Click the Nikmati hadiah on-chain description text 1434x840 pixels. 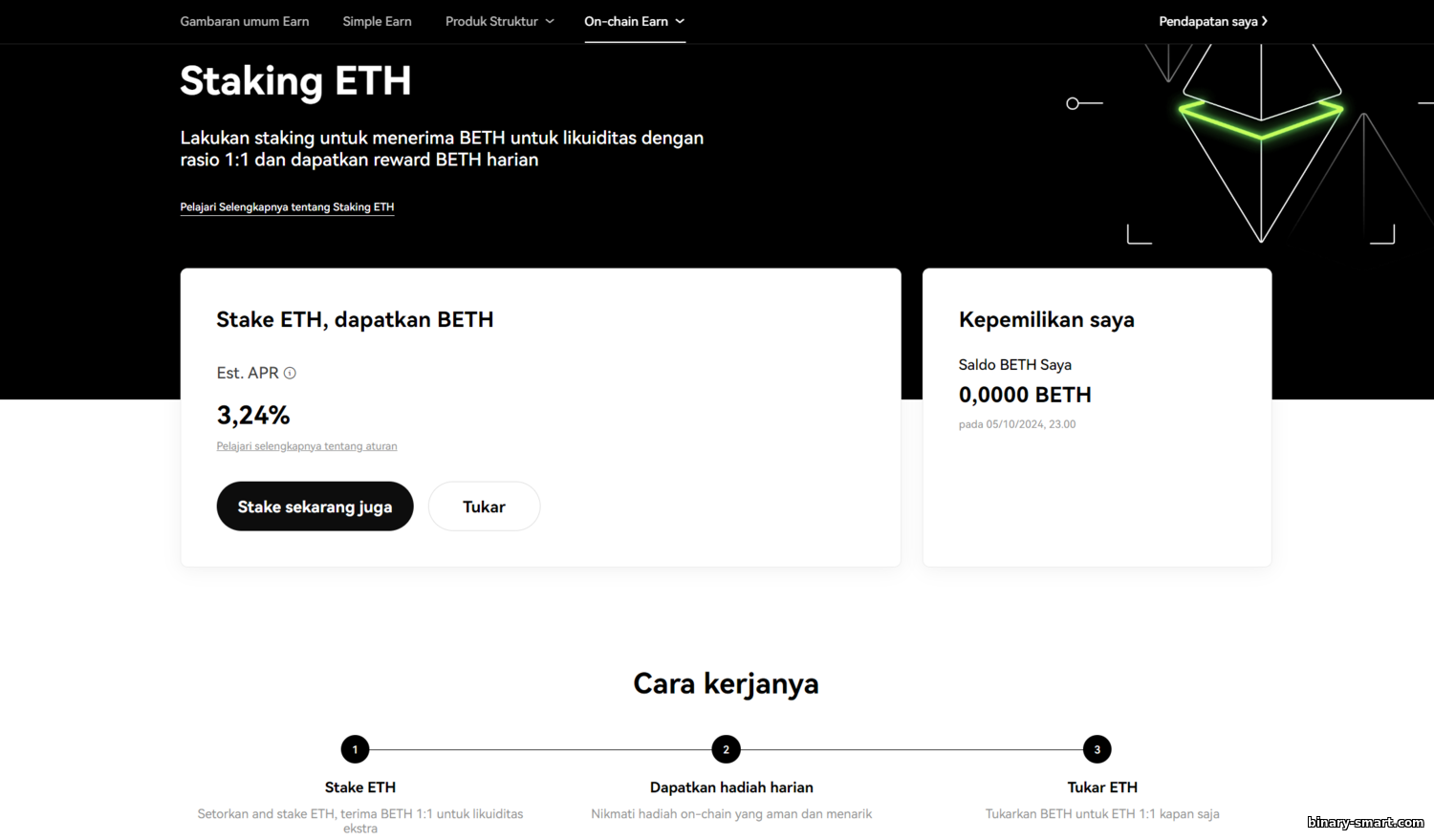pos(731,814)
